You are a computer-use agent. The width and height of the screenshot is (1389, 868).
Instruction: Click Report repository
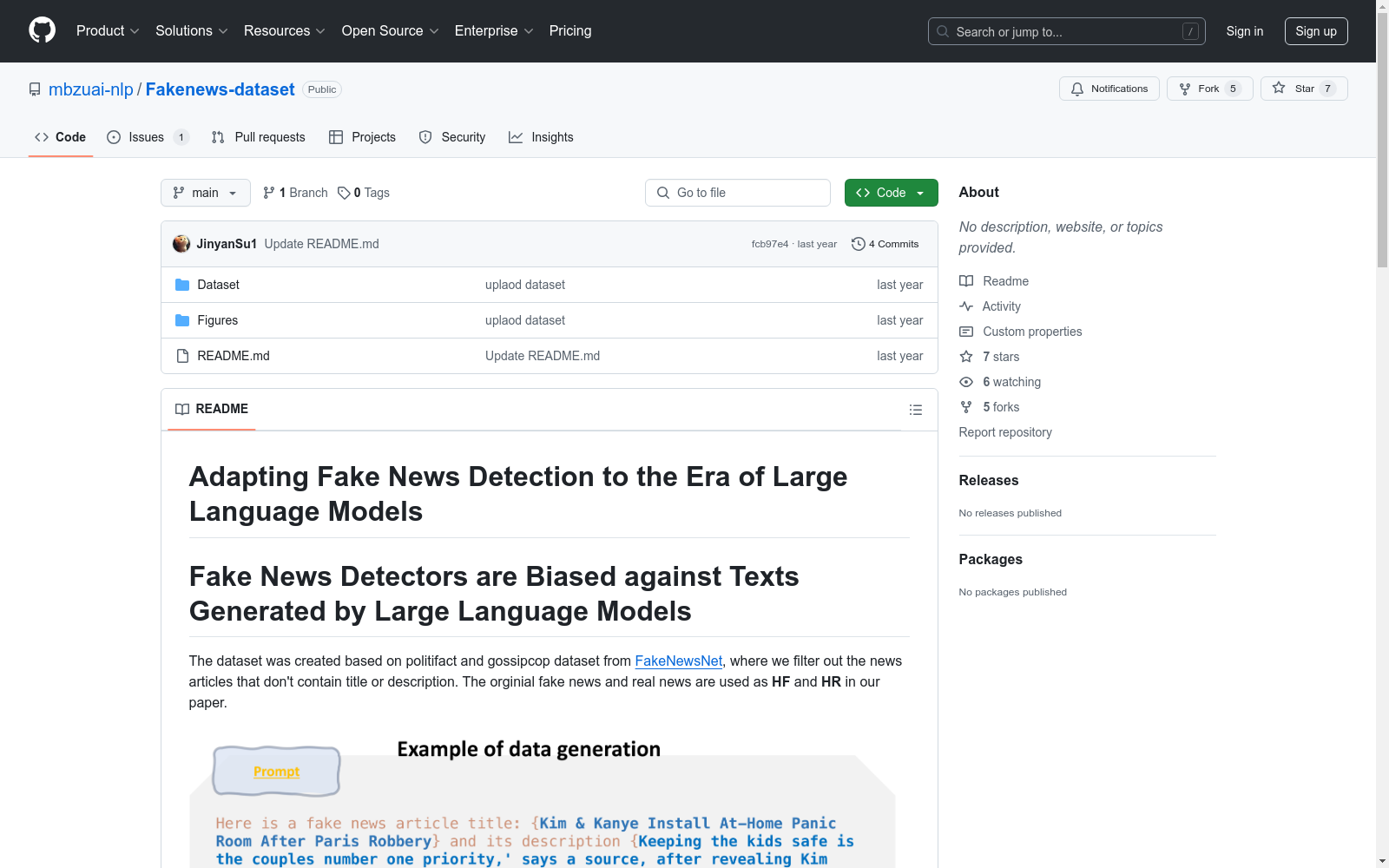point(1005,432)
